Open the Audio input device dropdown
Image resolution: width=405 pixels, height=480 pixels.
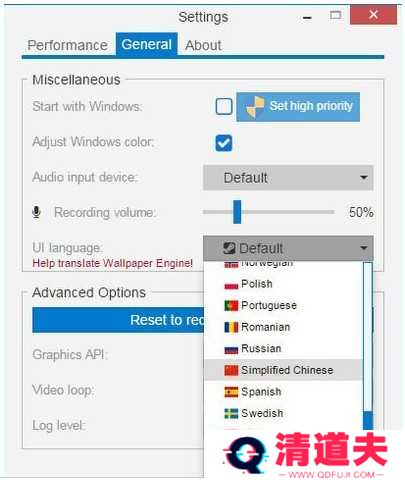tap(288, 178)
